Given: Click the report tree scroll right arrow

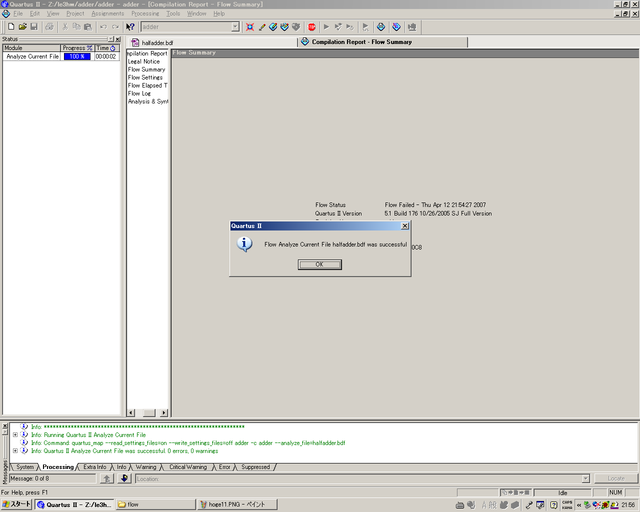Looking at the screenshot, I should [164, 413].
